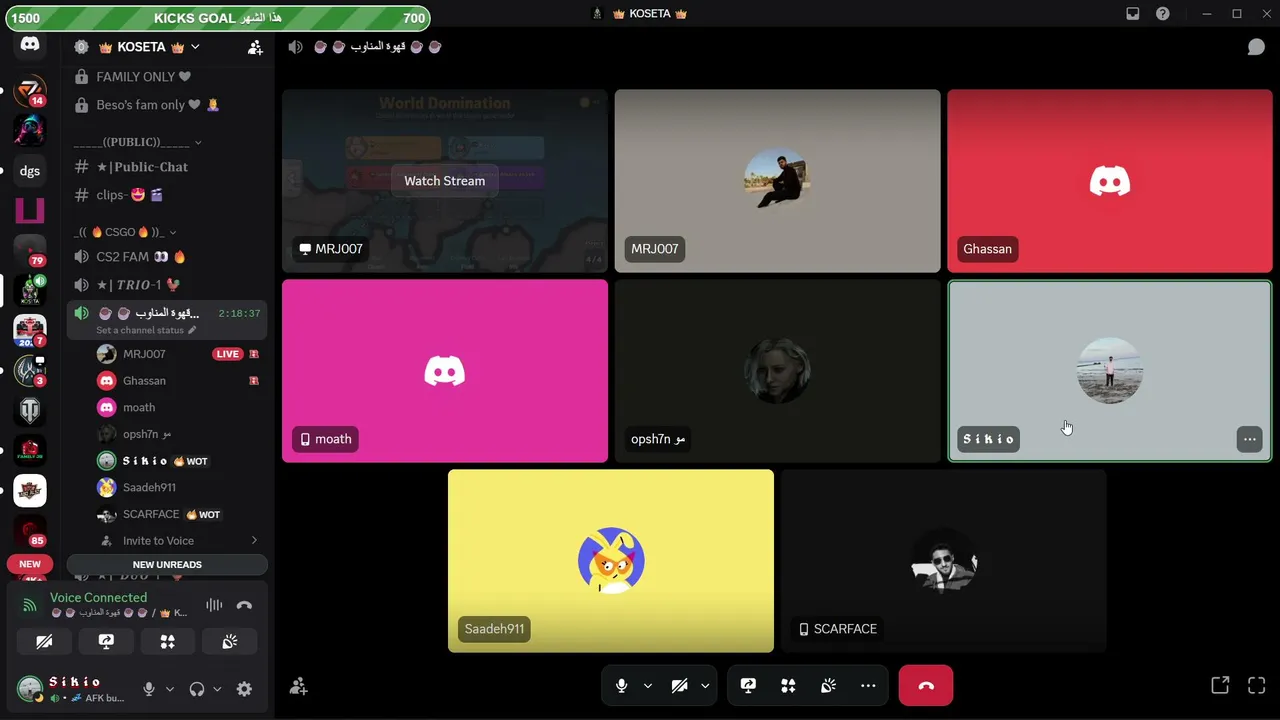The image size is (1280, 720).
Task: Collapse the ((PUBLIC)) channel category
Action: point(138,142)
